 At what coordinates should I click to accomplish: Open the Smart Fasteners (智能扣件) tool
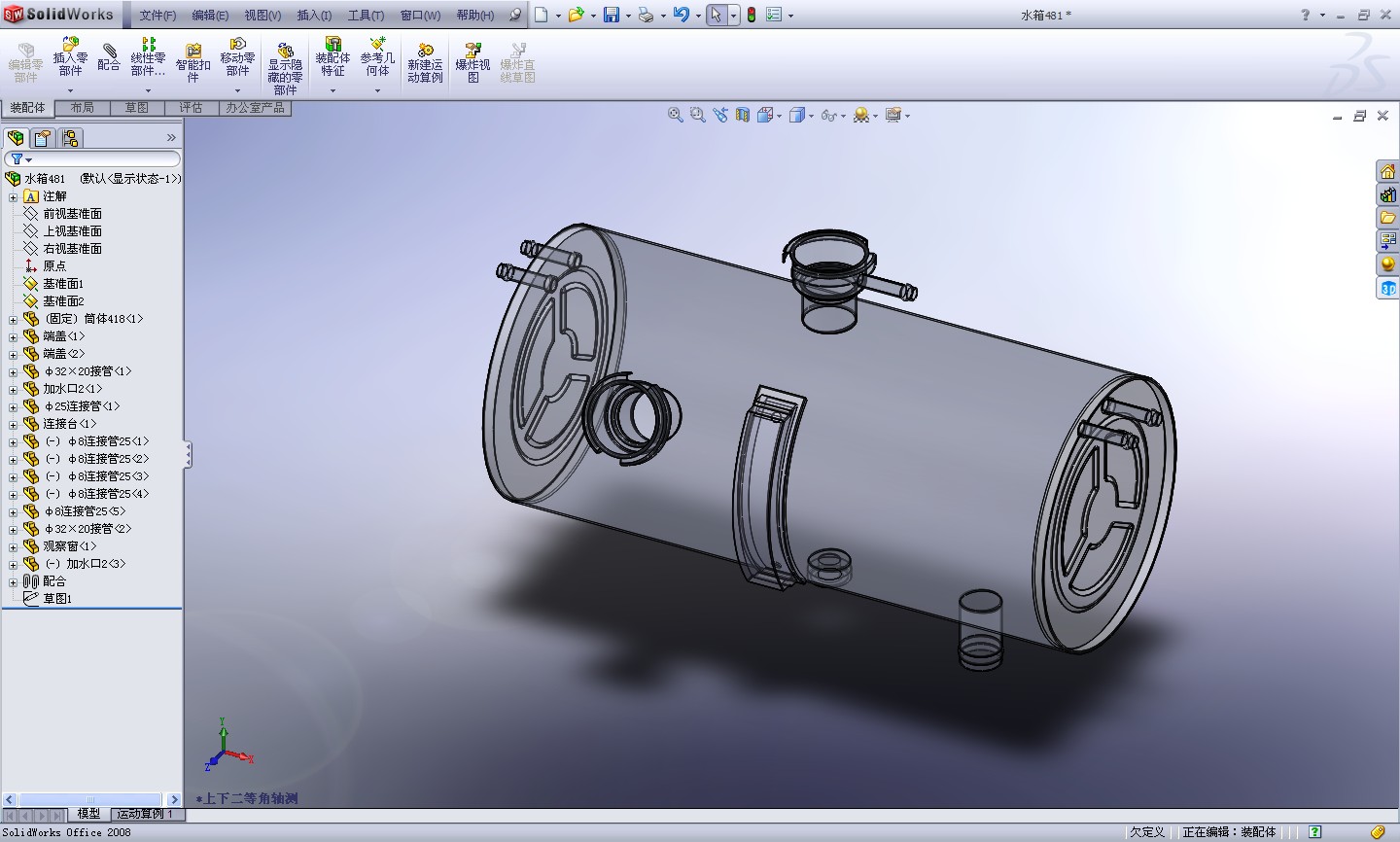click(x=193, y=62)
